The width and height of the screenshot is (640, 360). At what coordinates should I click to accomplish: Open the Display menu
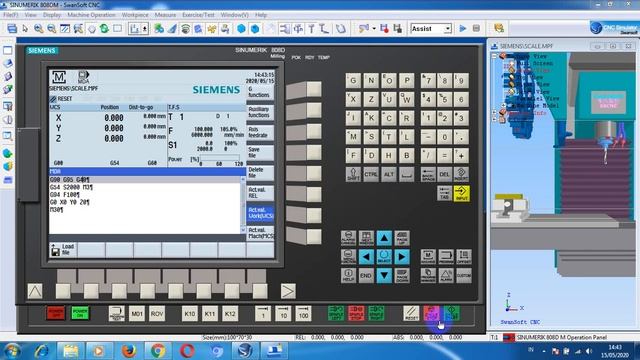(x=52, y=15)
